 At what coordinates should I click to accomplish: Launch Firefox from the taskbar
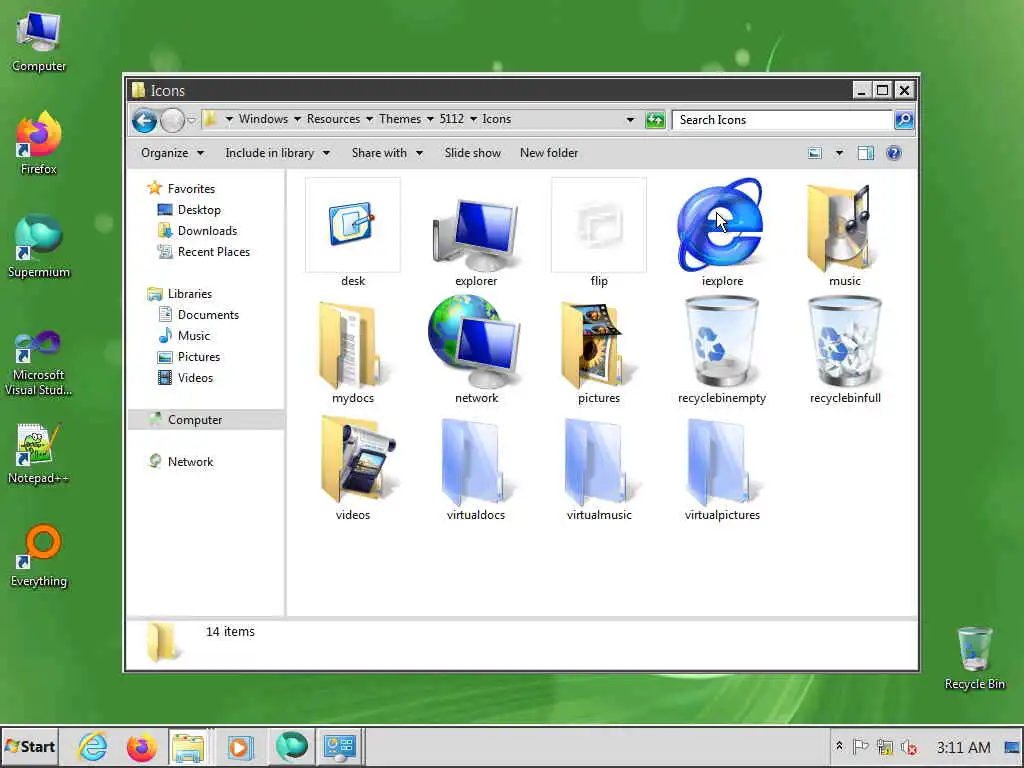[141, 746]
